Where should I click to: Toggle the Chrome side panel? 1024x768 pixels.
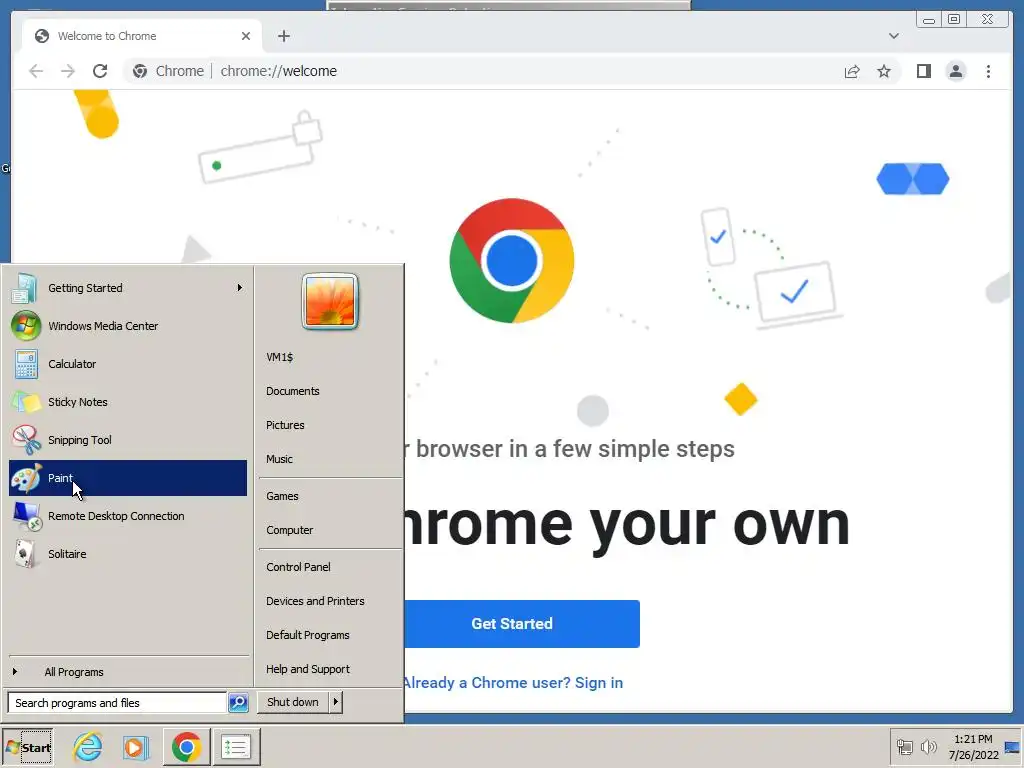(923, 71)
